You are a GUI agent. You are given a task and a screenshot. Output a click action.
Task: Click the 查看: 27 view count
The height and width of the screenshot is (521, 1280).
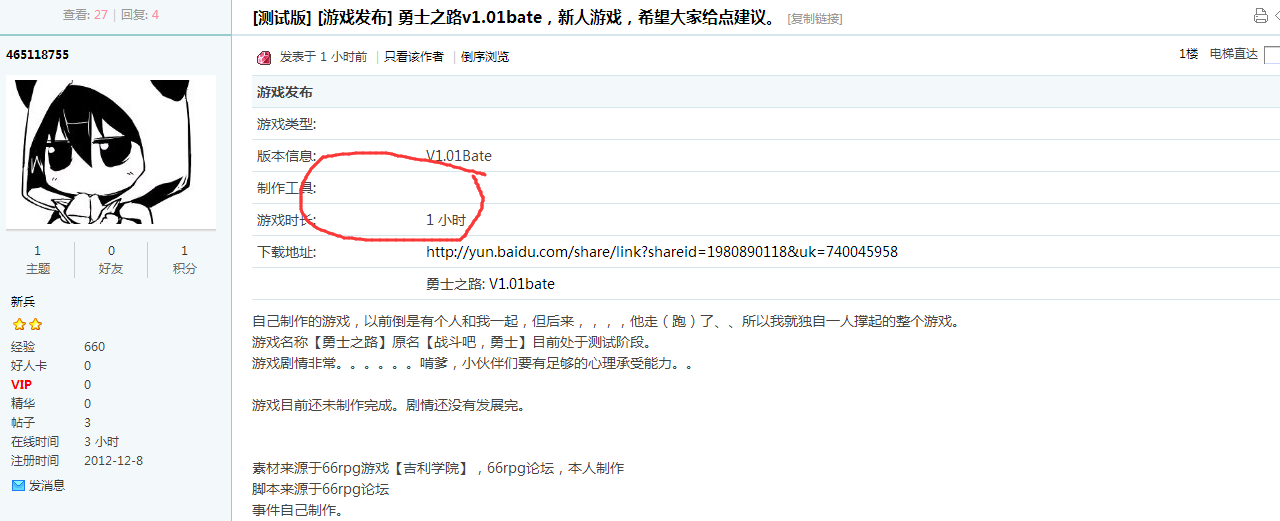click(85, 15)
